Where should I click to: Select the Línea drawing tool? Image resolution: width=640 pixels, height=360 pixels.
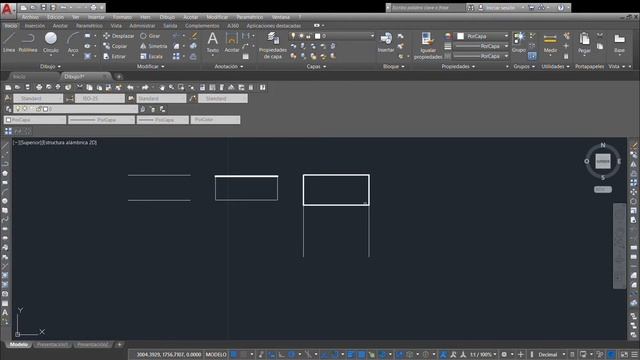(x=9, y=42)
